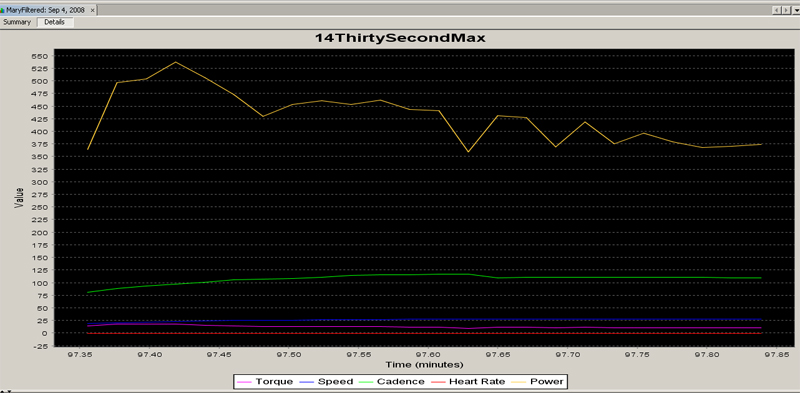This screenshot has width=800, height=393.
Task: Click the green Cadence legend line swatch
Action: pyautogui.click(x=366, y=382)
